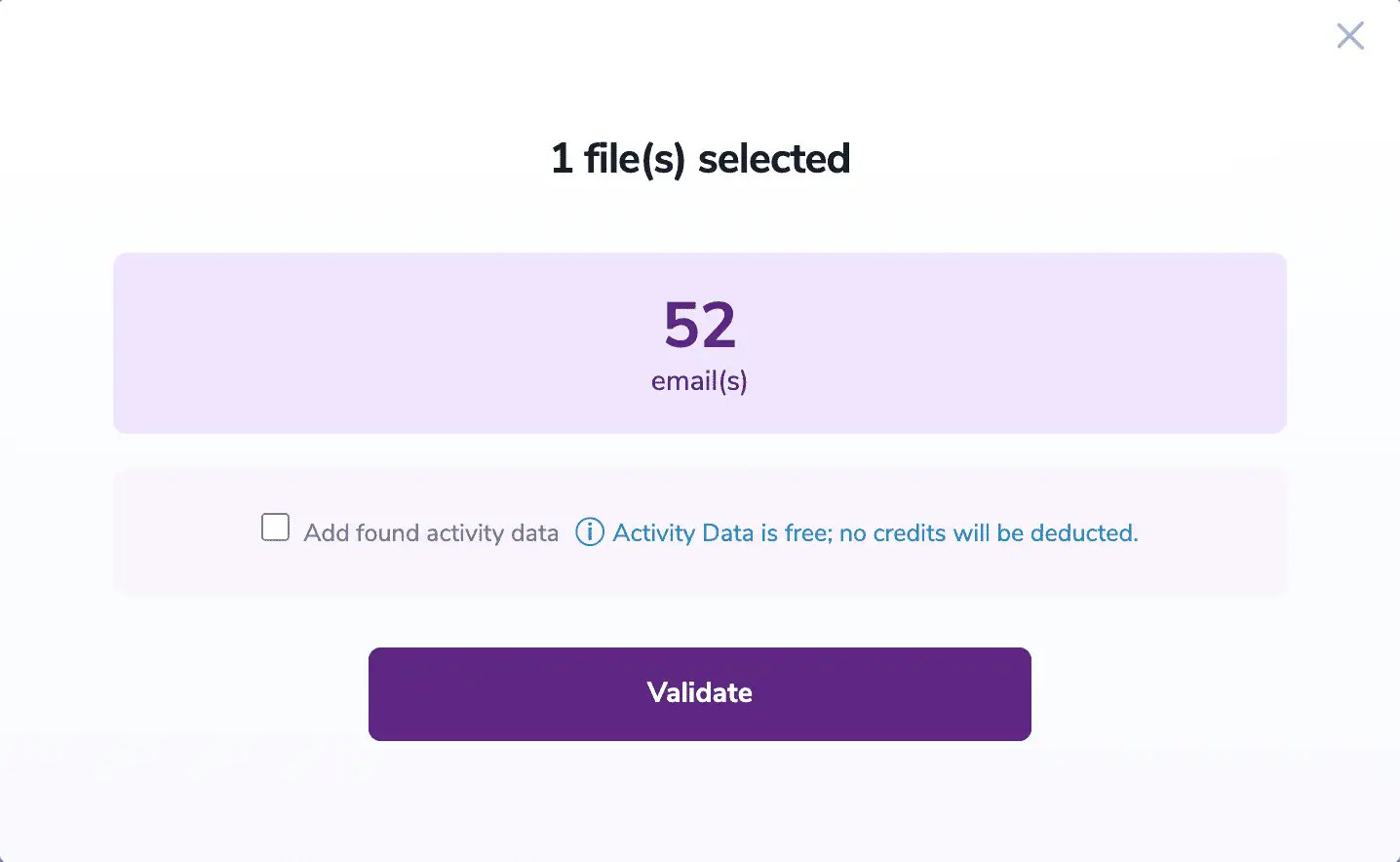The image size is (1400, 862).
Task: Click the Validate button
Action: point(699,693)
